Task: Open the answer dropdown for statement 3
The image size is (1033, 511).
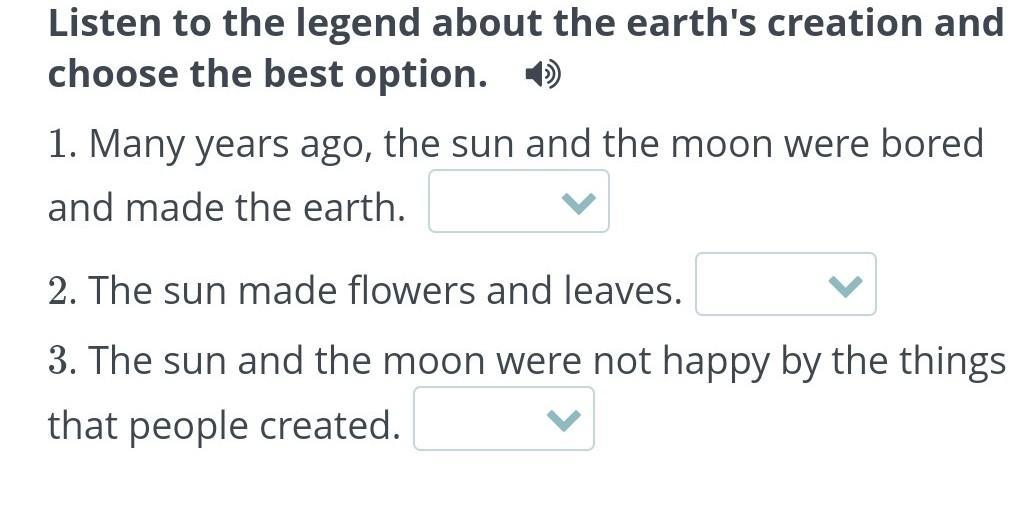Action: pyautogui.click(x=503, y=419)
